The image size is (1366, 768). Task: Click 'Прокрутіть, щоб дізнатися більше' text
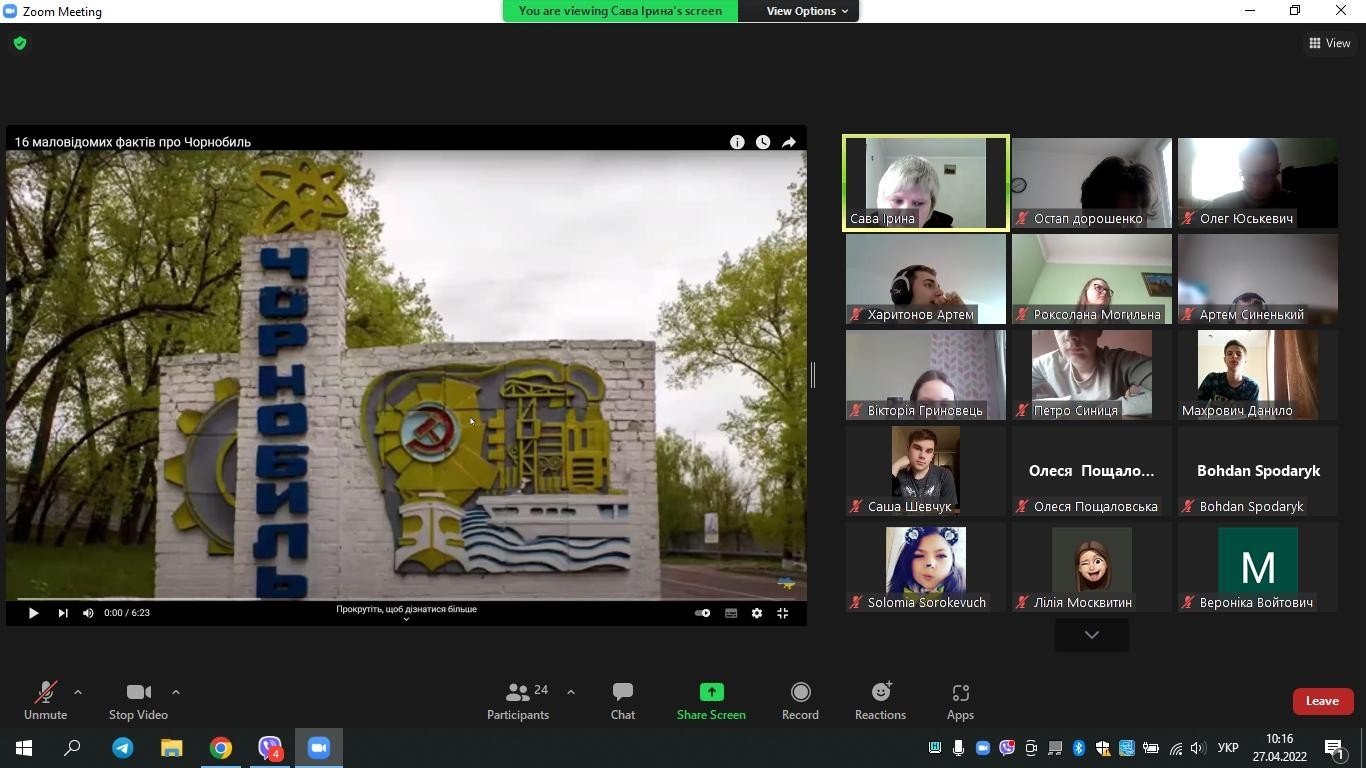click(406, 609)
